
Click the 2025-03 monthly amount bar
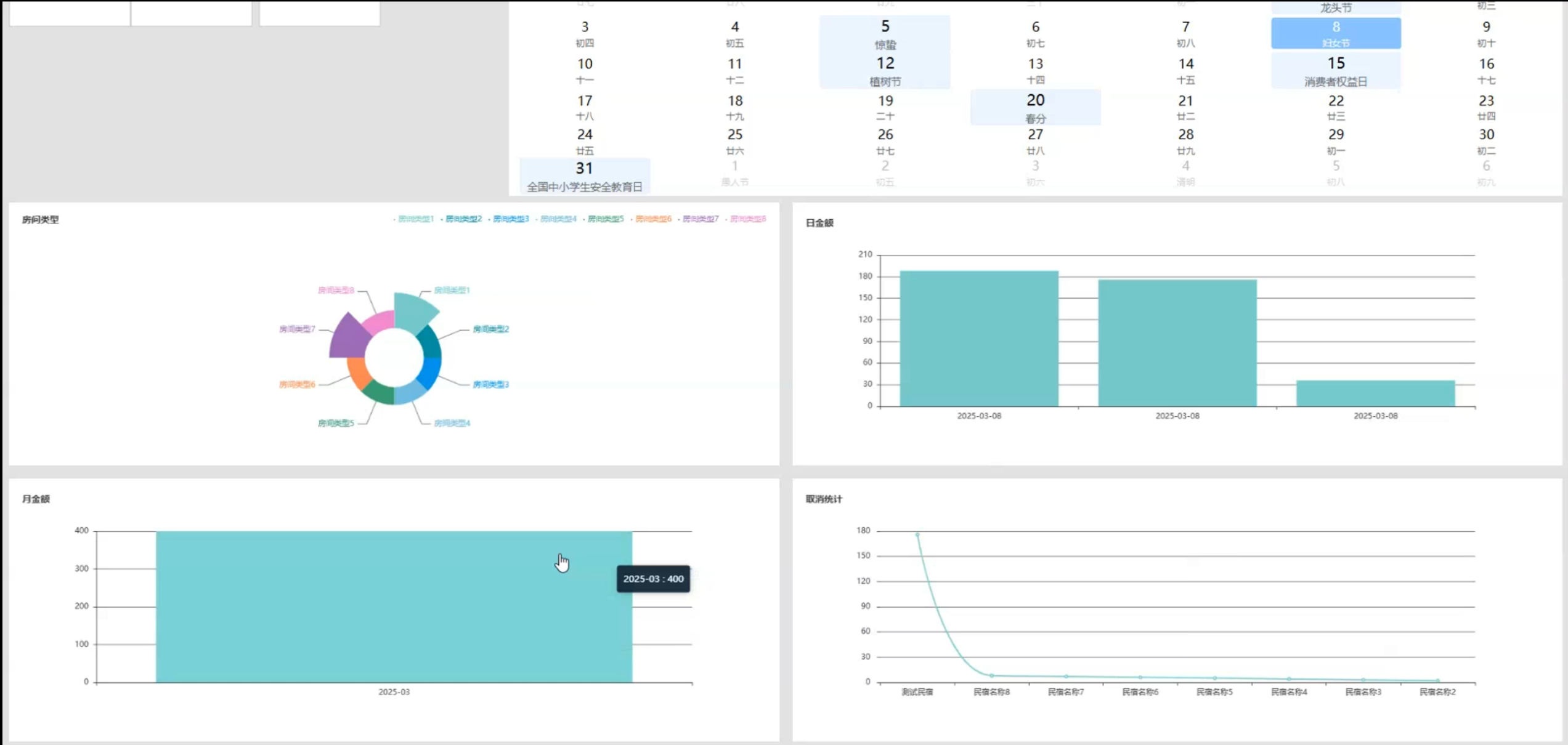click(394, 606)
